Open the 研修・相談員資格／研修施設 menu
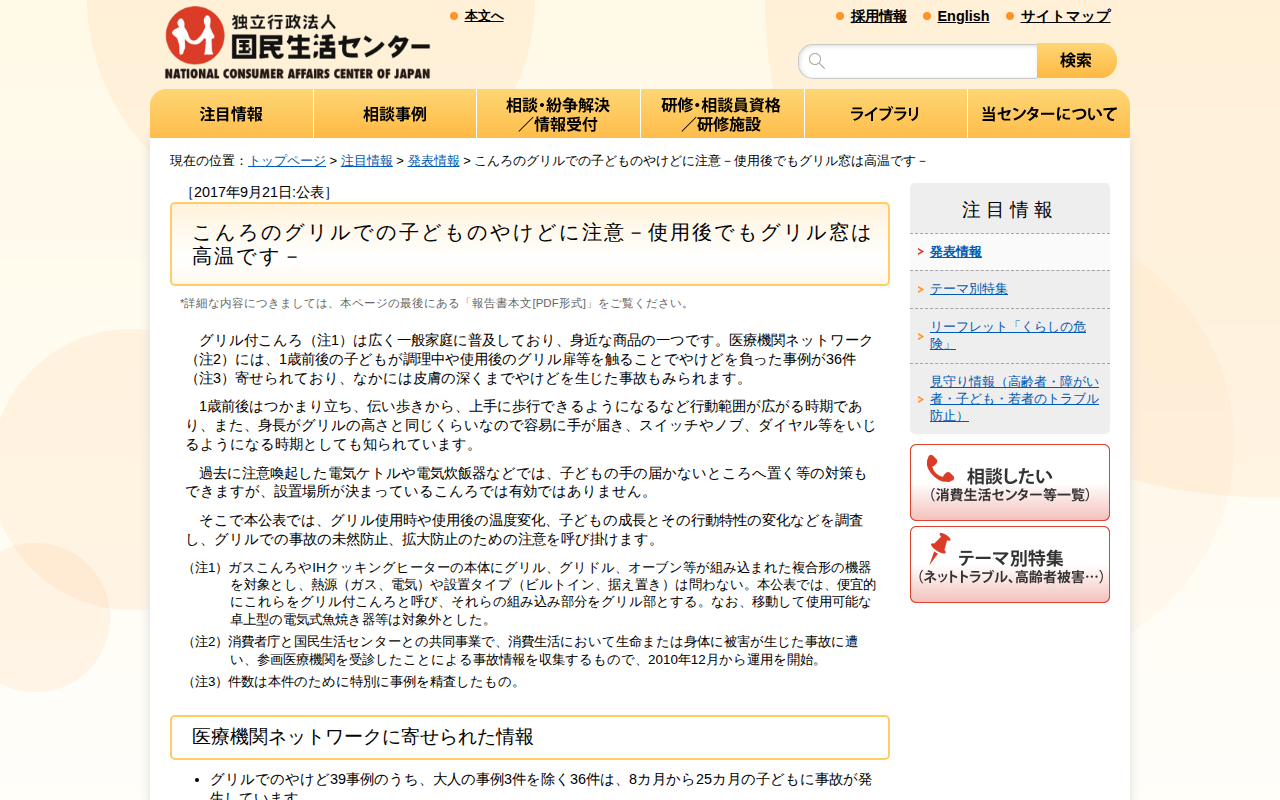 (721, 113)
